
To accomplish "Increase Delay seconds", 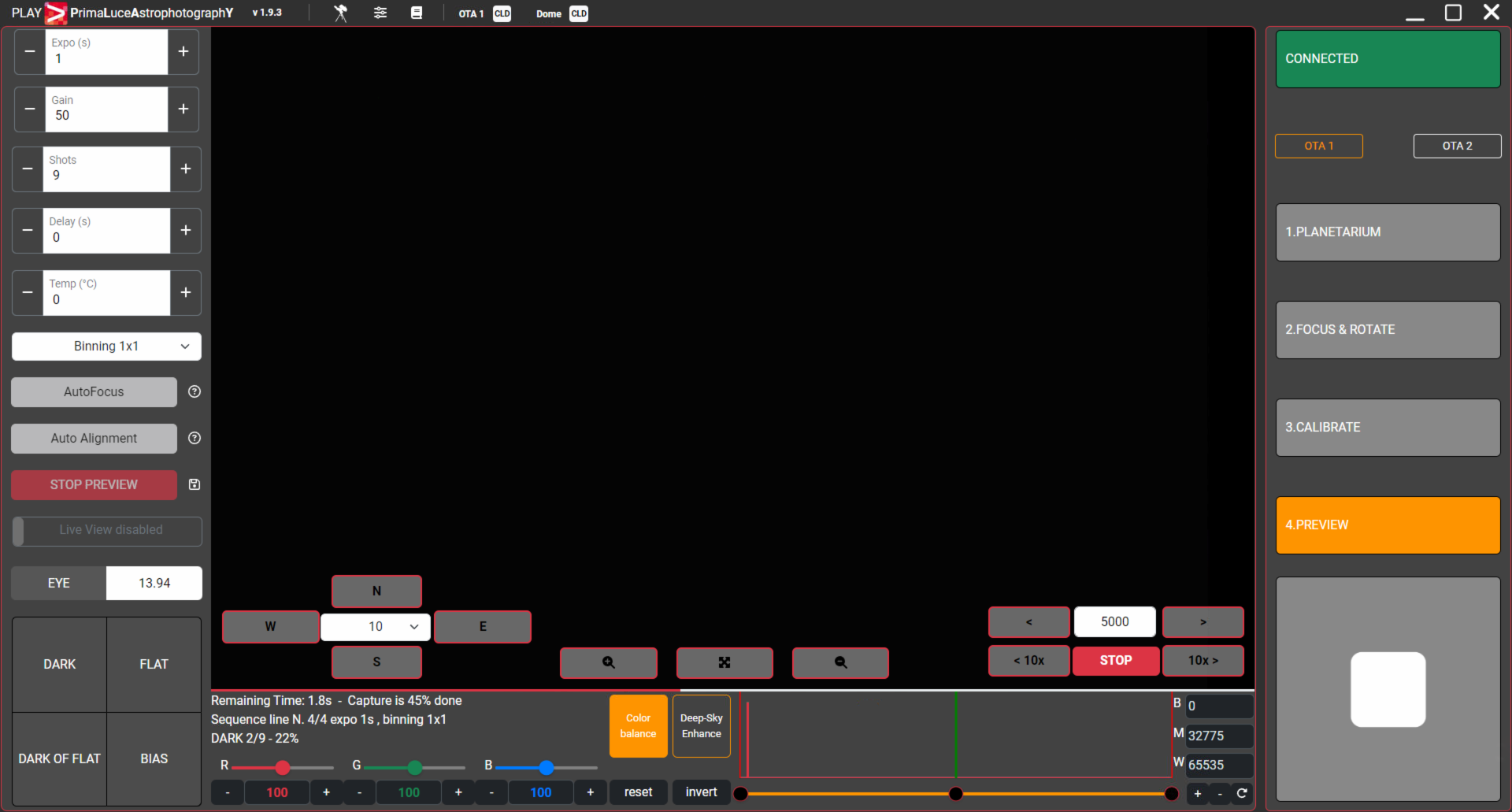I will click(186, 230).
